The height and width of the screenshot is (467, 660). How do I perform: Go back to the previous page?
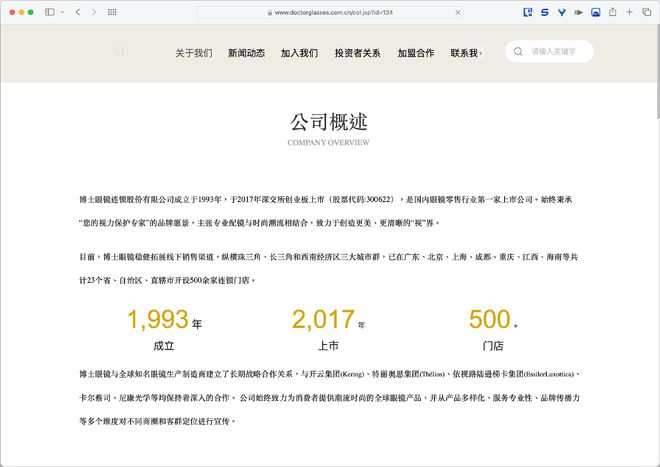coord(78,12)
